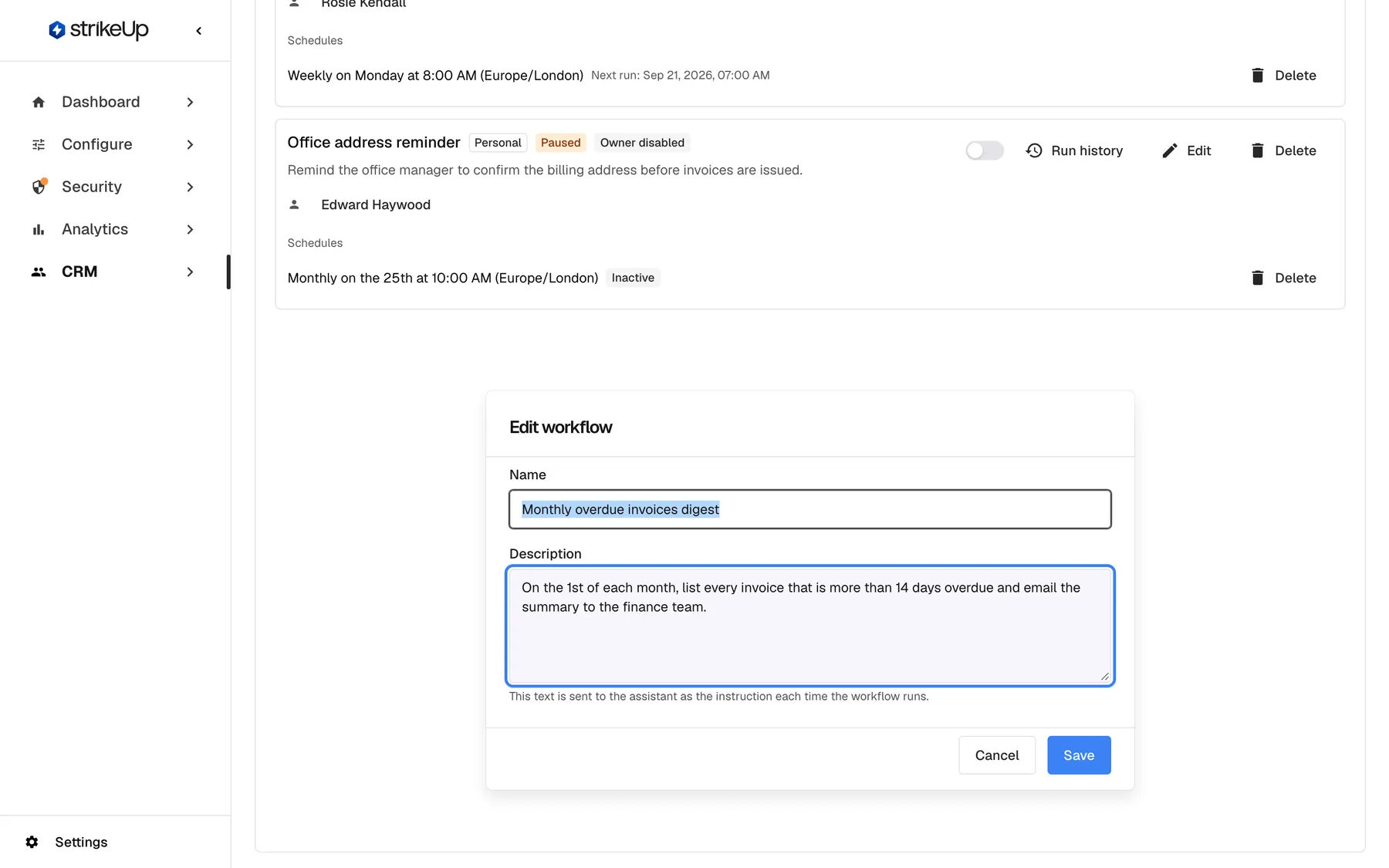Click trash icon for Monthly 25th schedule
The image size is (1389, 868).
tap(1257, 278)
